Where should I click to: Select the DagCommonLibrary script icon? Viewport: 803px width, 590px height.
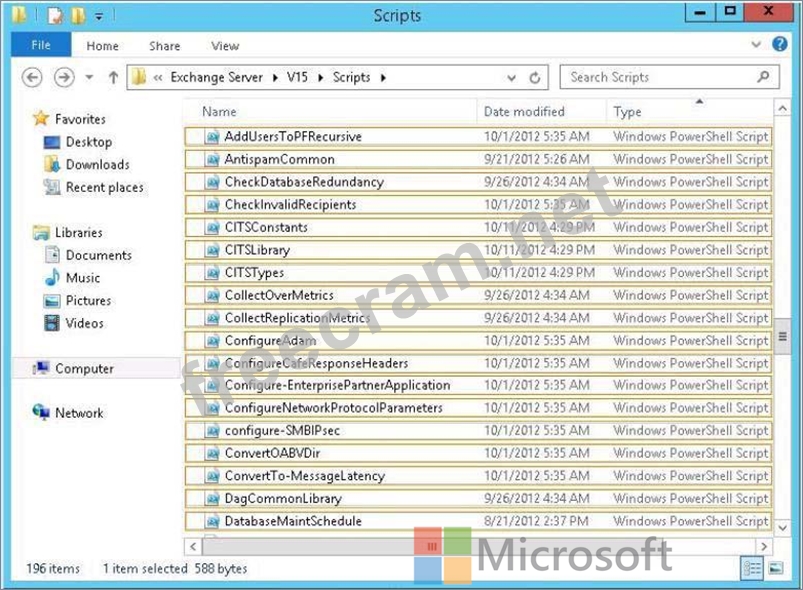[212, 498]
